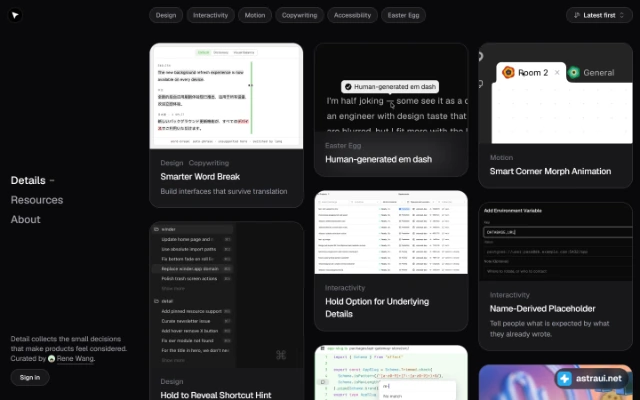
Task: Open the Hold Option table thumbnail
Action: point(391,232)
